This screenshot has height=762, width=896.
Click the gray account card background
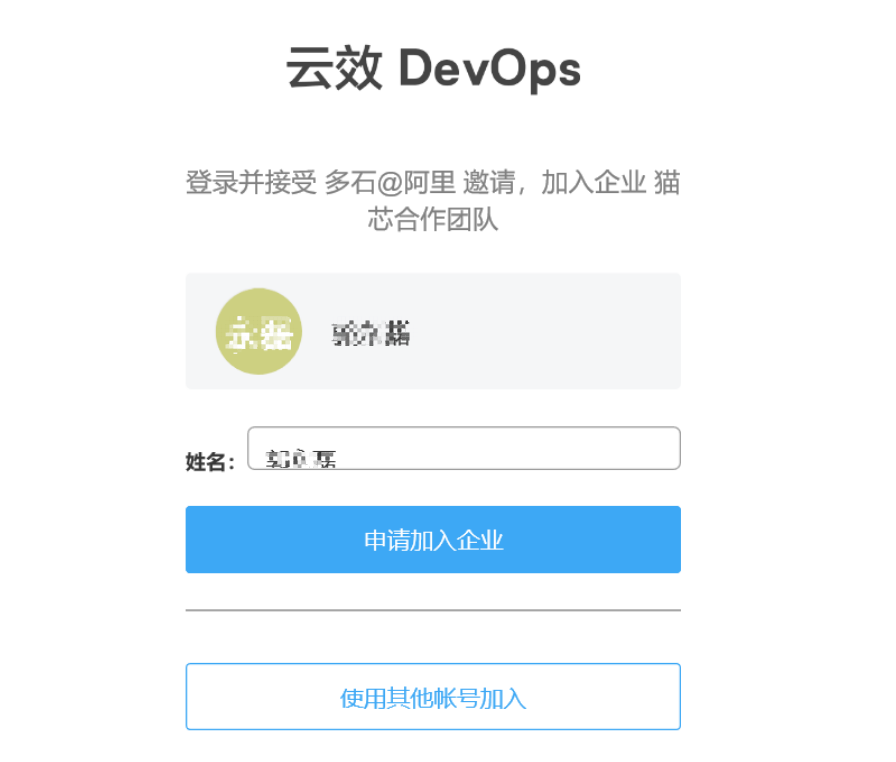pos(433,331)
